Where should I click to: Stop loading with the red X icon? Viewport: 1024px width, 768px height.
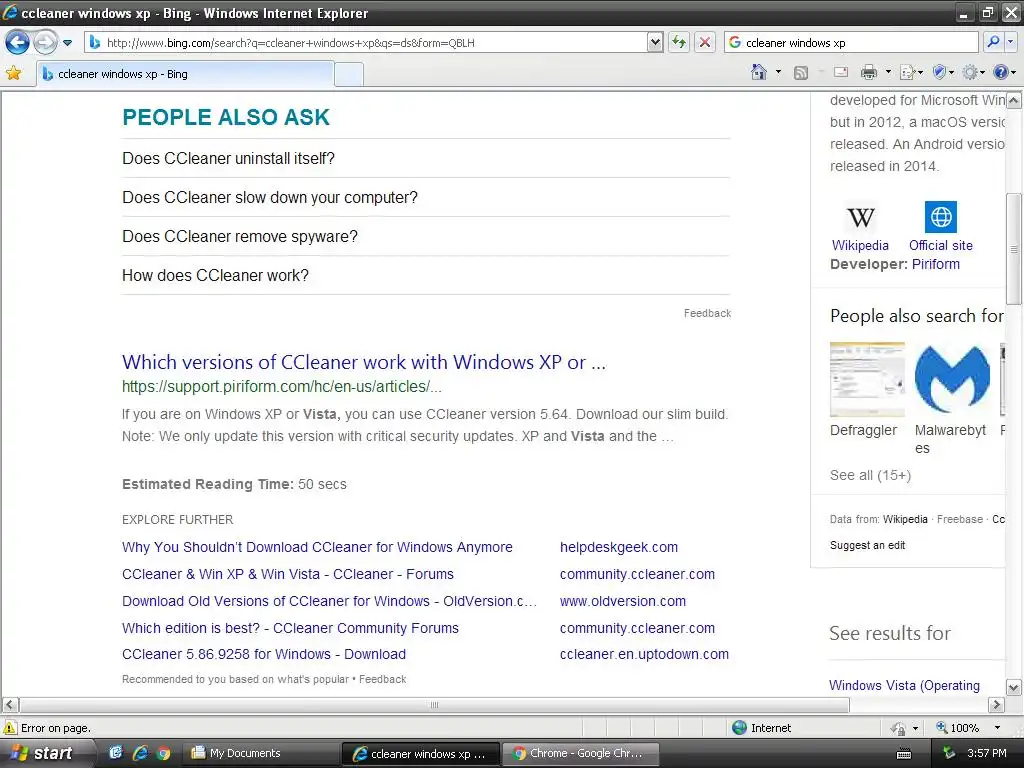tap(705, 43)
